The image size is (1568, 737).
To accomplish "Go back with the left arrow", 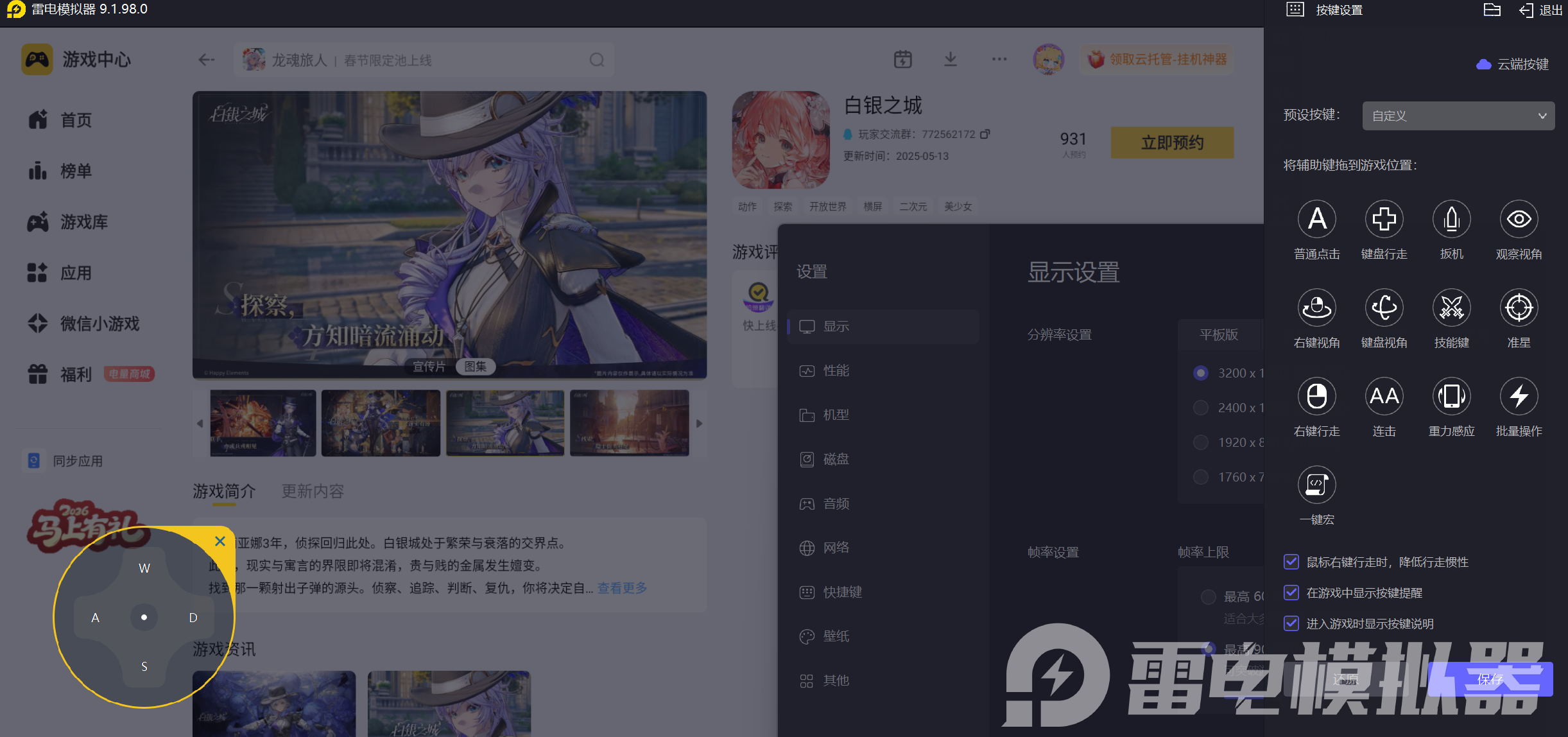I will (x=206, y=60).
